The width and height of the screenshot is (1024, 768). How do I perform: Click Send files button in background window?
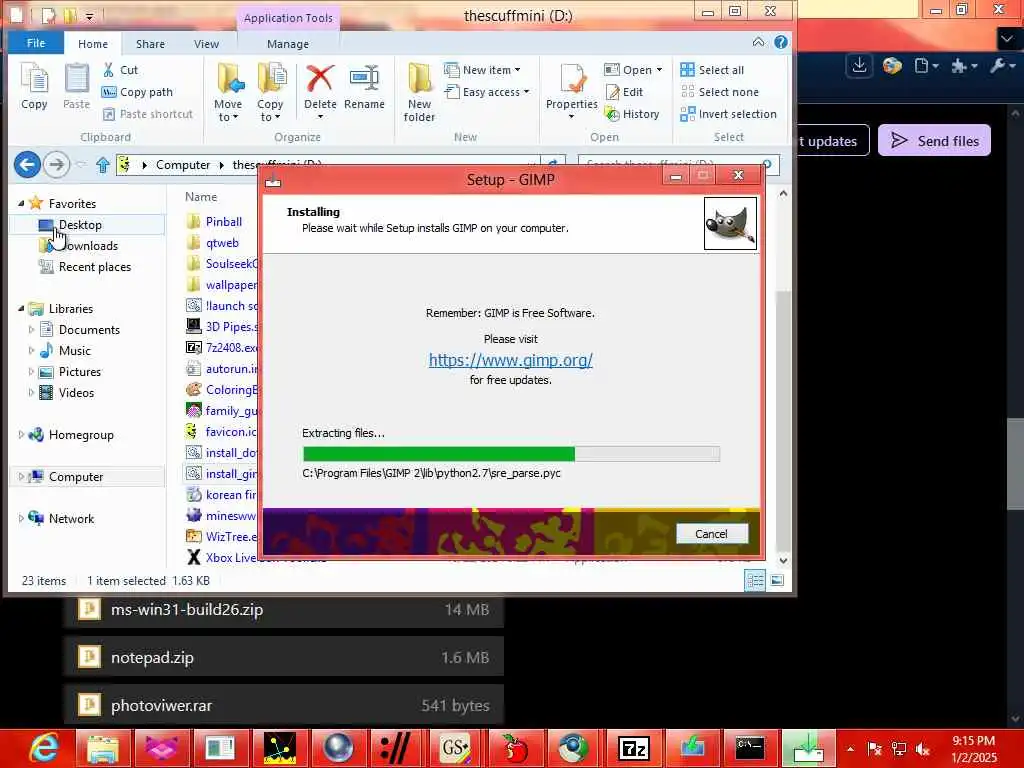[x=934, y=140]
